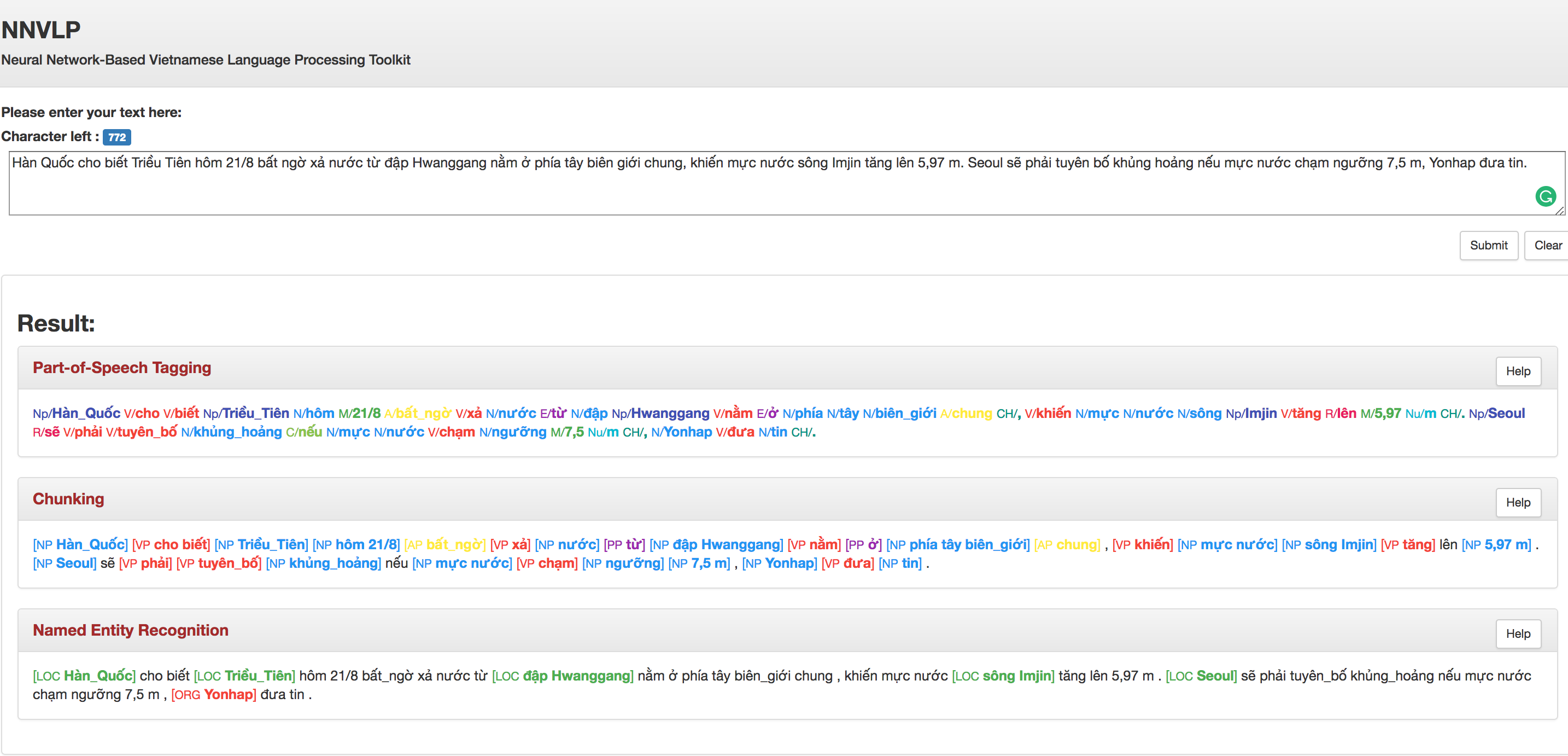Click the Named Entity Recognition heading
1568x756 pixels.
coord(130,630)
